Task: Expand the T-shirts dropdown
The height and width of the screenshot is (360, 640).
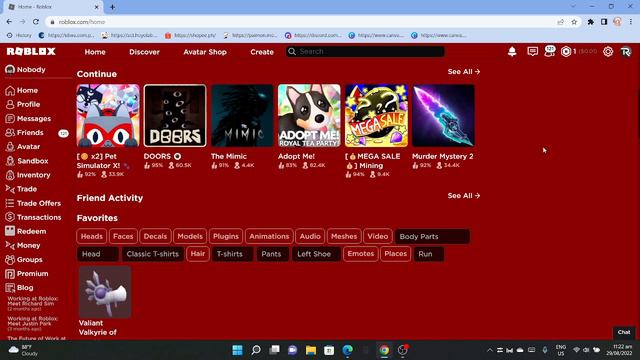Action: (x=232, y=254)
